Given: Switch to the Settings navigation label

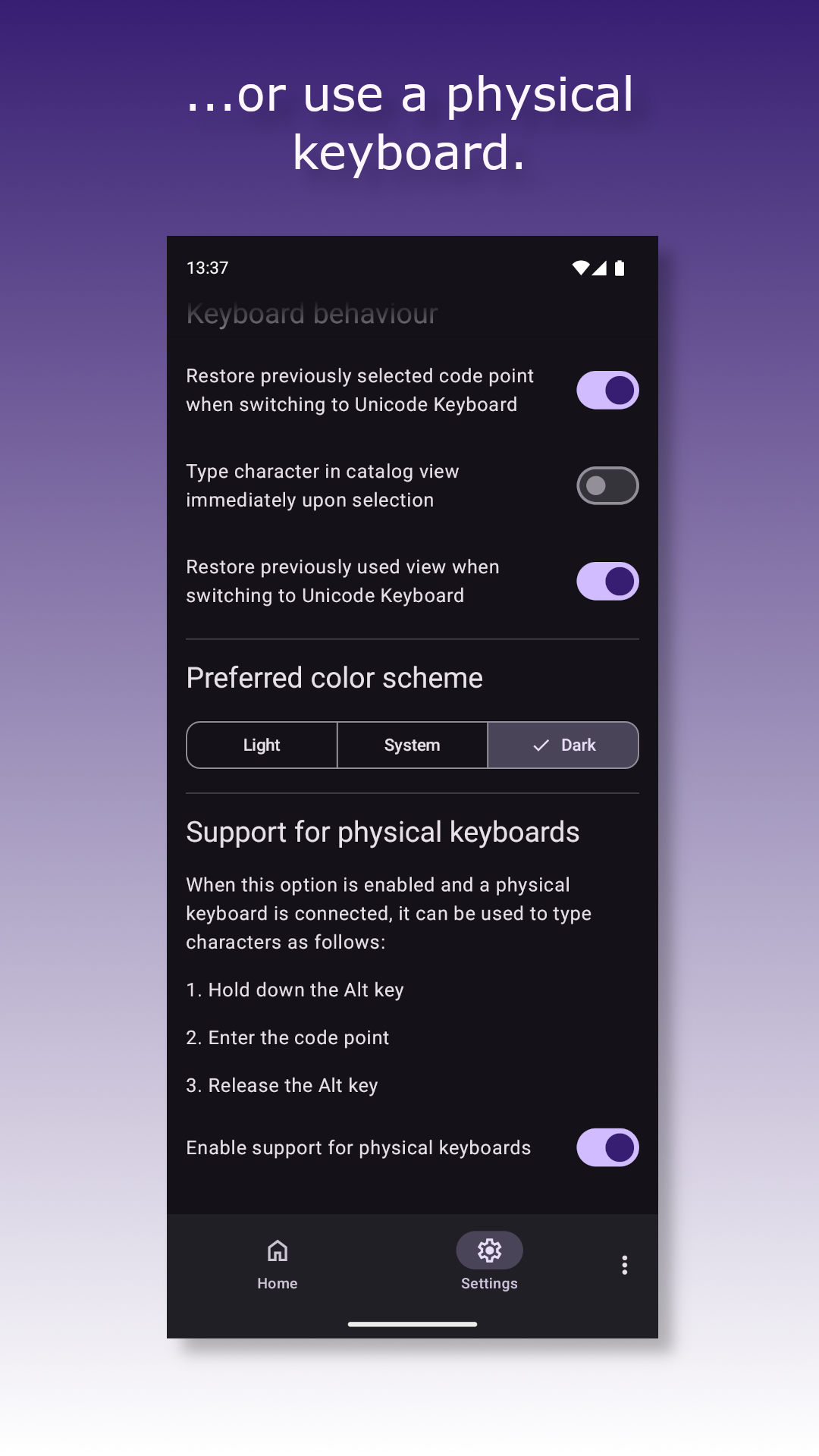Looking at the screenshot, I should coord(489,1283).
